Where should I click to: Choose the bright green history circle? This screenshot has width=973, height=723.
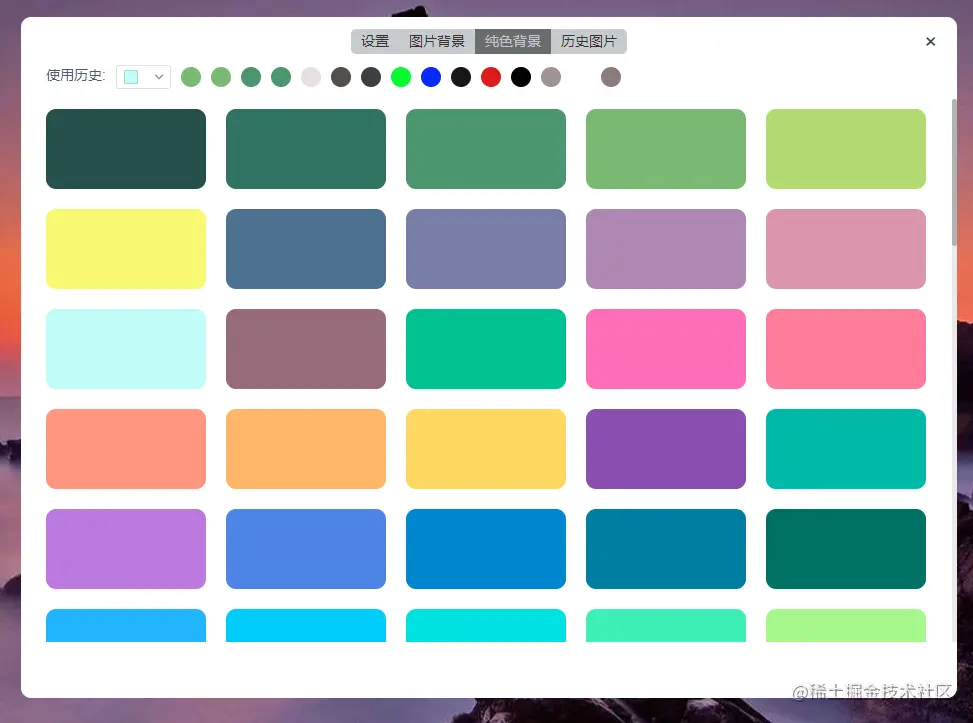click(x=401, y=76)
